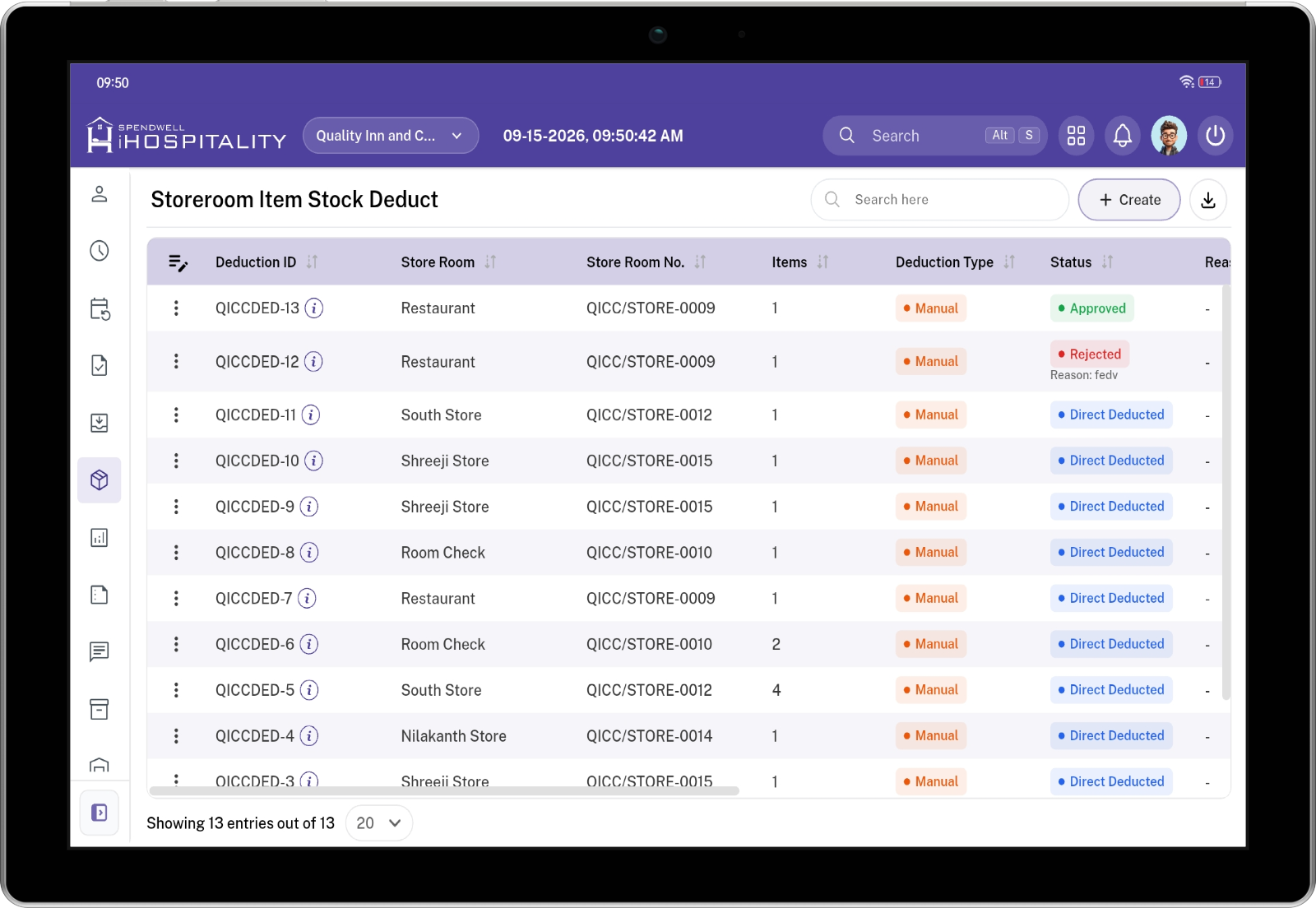
Task: Open row actions menu for QICCDED-12
Action: click(x=176, y=361)
